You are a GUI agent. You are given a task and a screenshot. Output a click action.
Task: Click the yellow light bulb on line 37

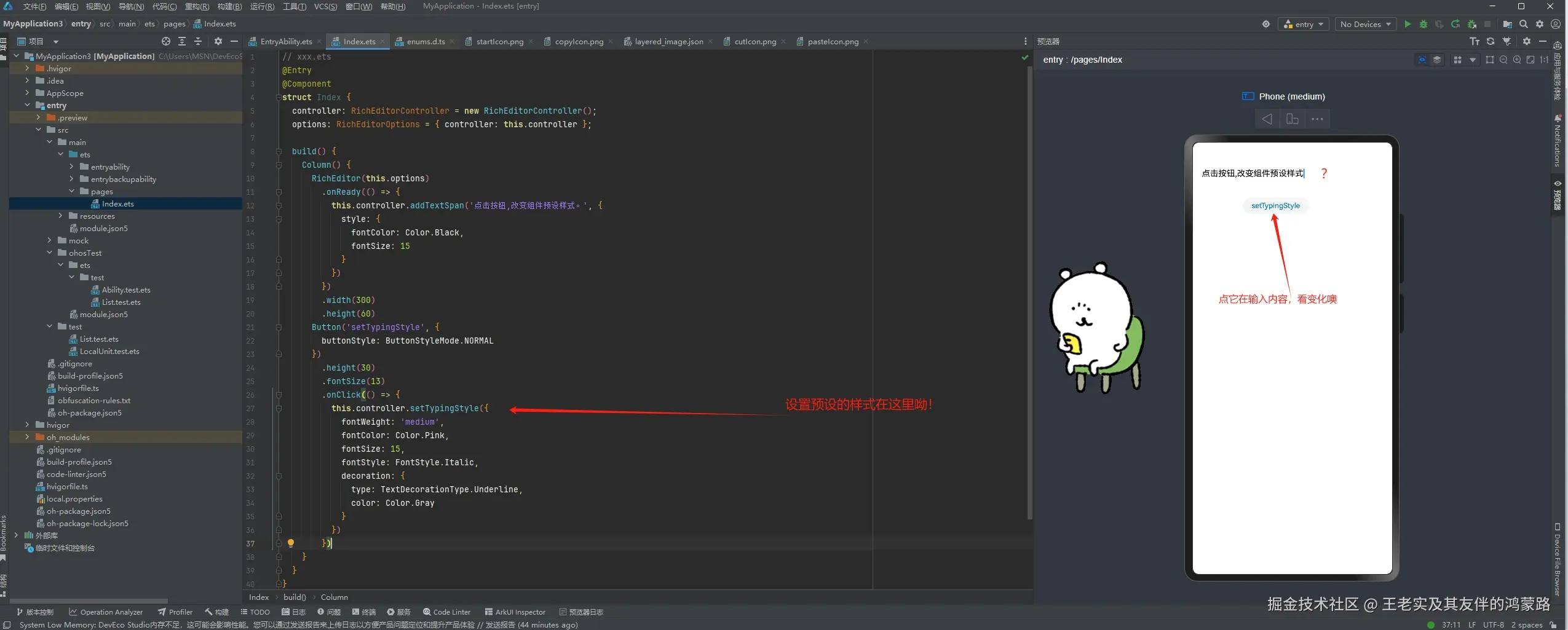click(291, 543)
